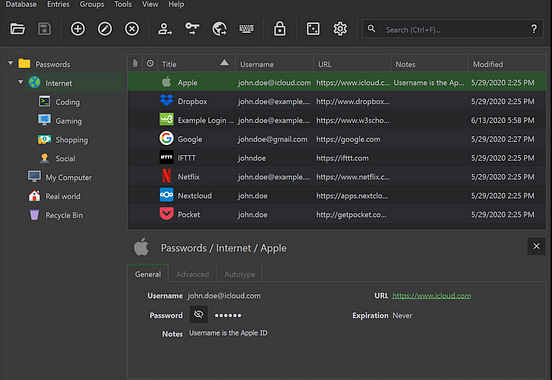
Task: Sort entries by Username column
Action: [x=274, y=64]
